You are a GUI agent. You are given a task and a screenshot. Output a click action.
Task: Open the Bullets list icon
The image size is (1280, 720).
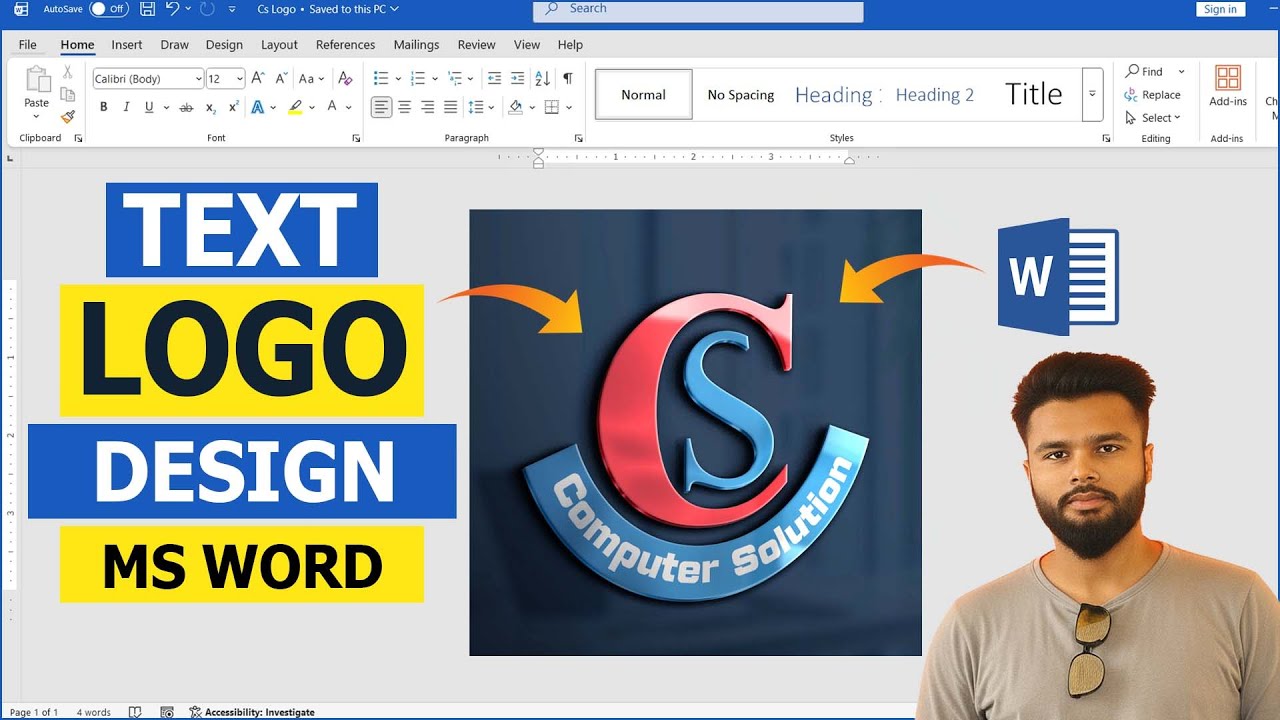click(380, 78)
